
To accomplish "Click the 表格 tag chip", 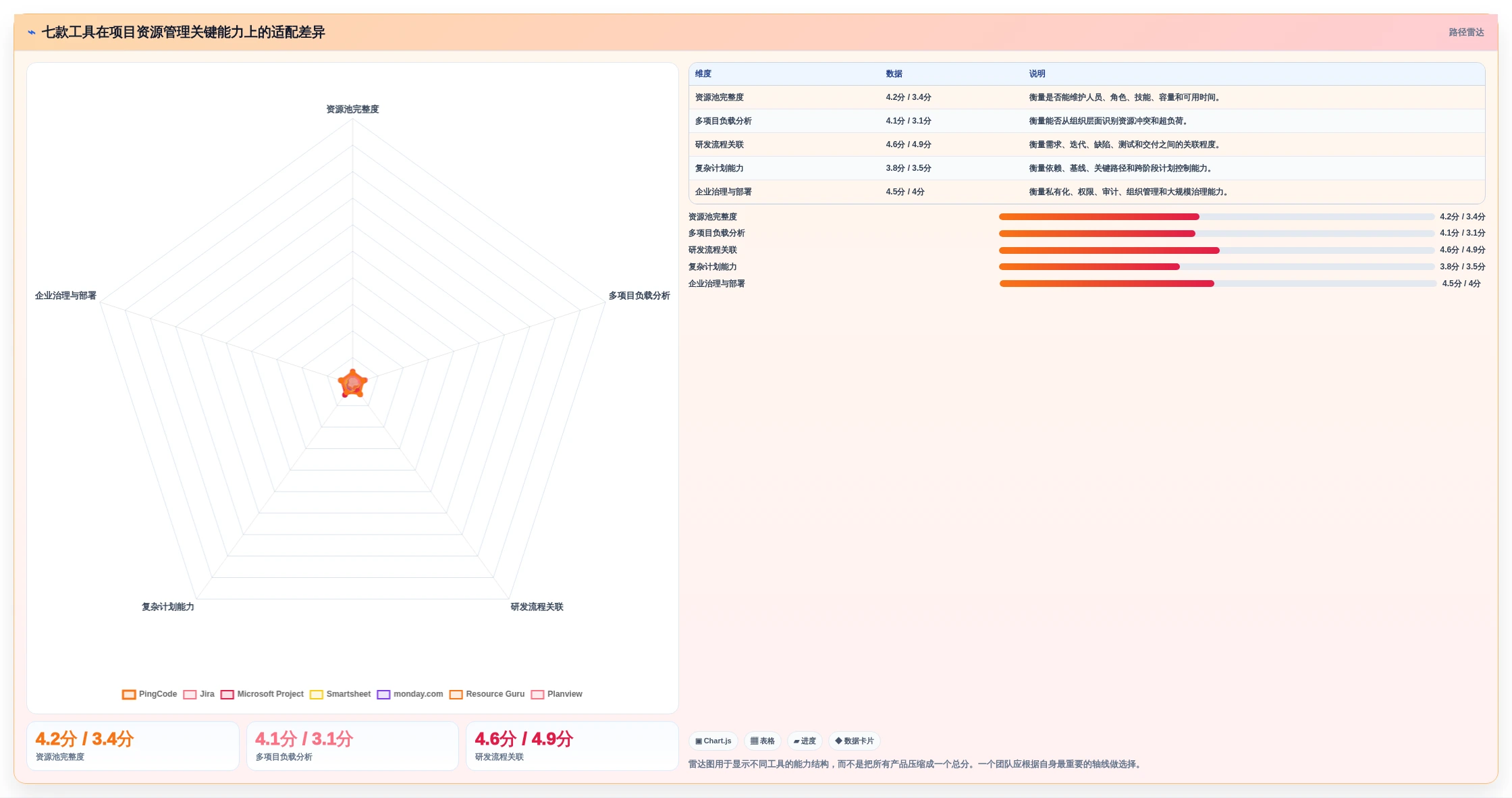I will point(763,741).
